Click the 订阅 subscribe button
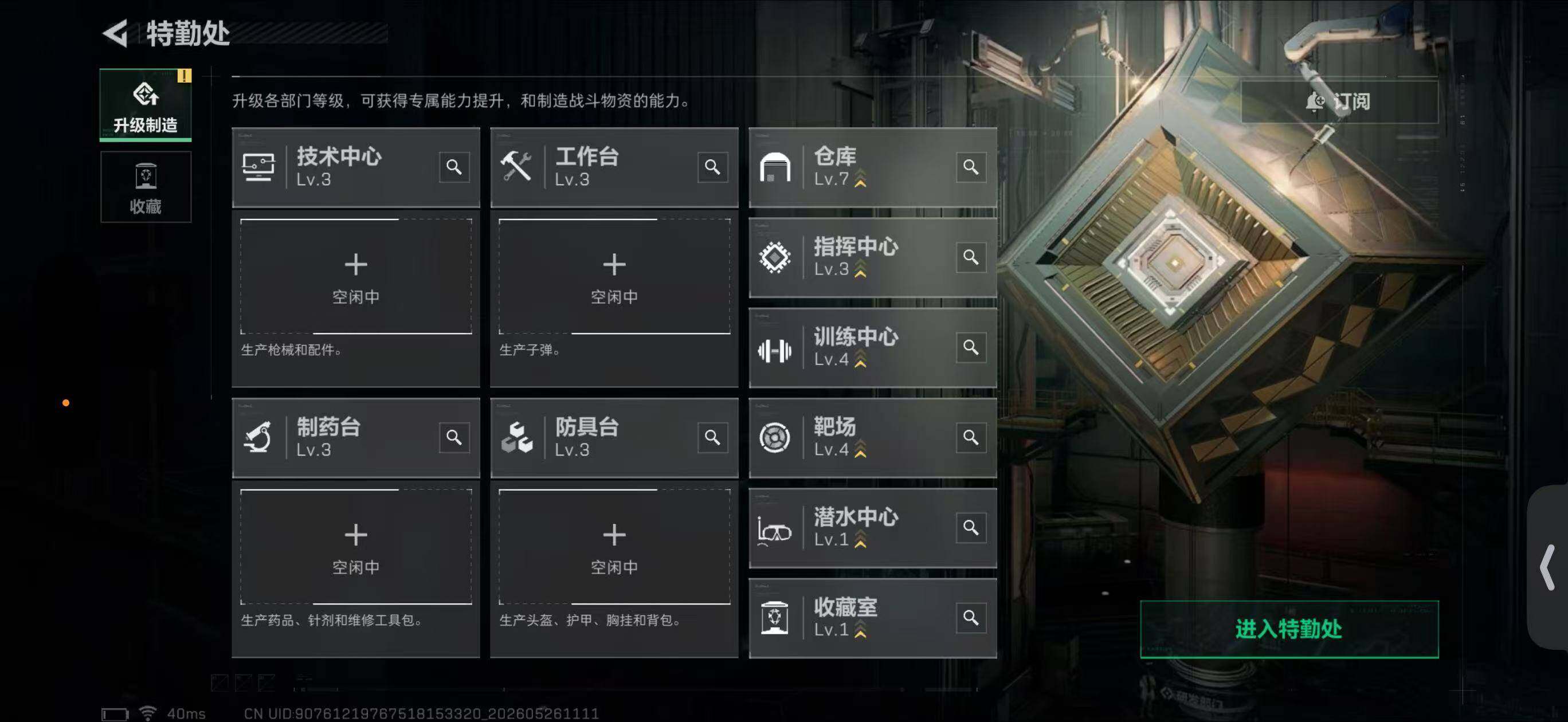The height and width of the screenshot is (722, 1568). pyautogui.click(x=1339, y=101)
